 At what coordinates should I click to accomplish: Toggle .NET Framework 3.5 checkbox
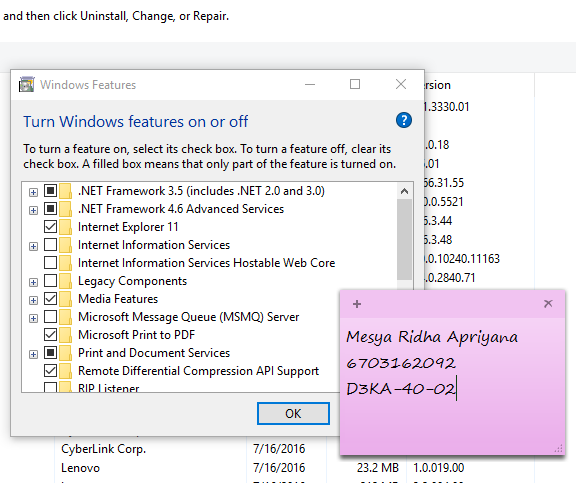click(50, 191)
